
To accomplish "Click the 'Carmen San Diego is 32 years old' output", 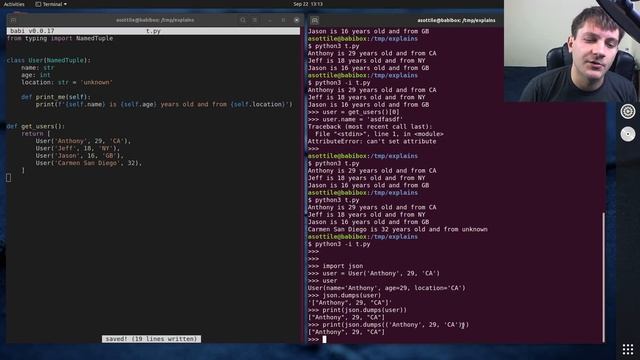I will click(398, 229).
